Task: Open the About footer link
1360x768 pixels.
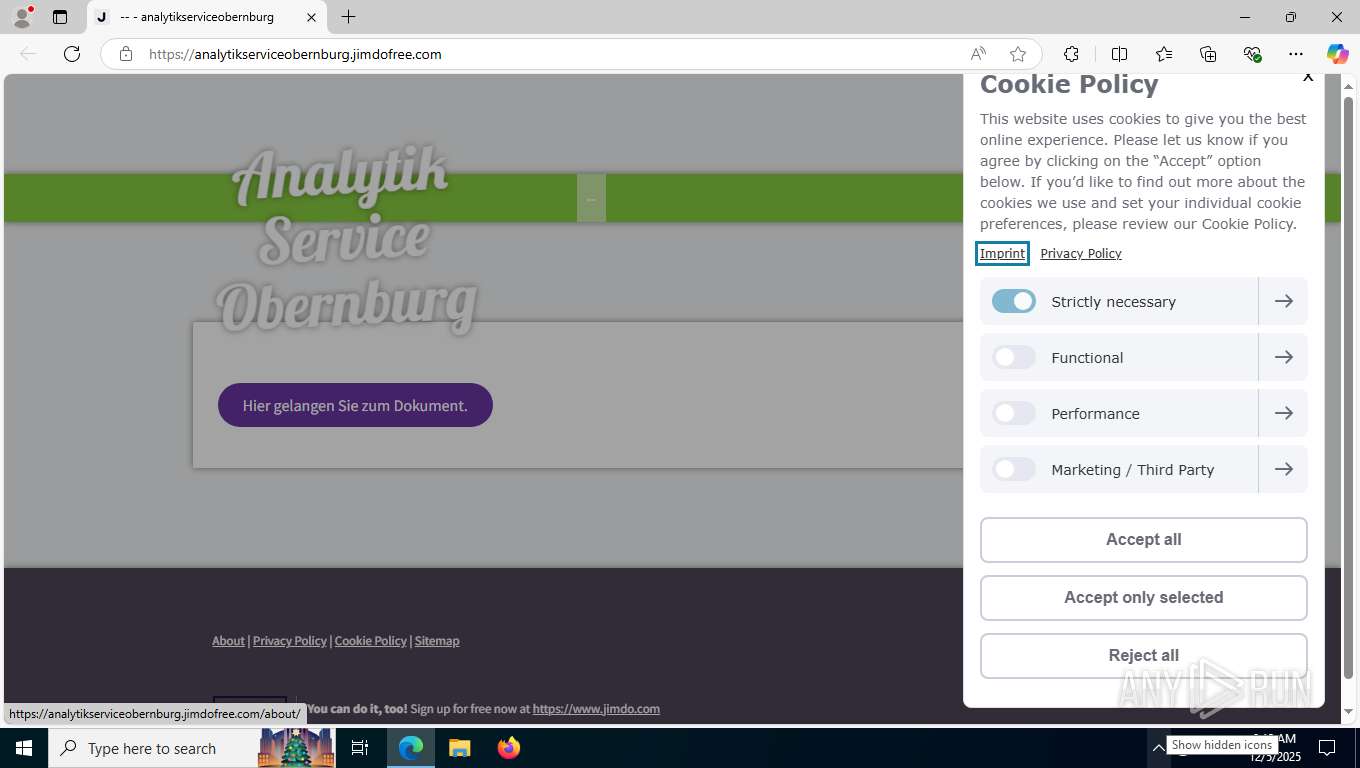Action: click(x=228, y=641)
